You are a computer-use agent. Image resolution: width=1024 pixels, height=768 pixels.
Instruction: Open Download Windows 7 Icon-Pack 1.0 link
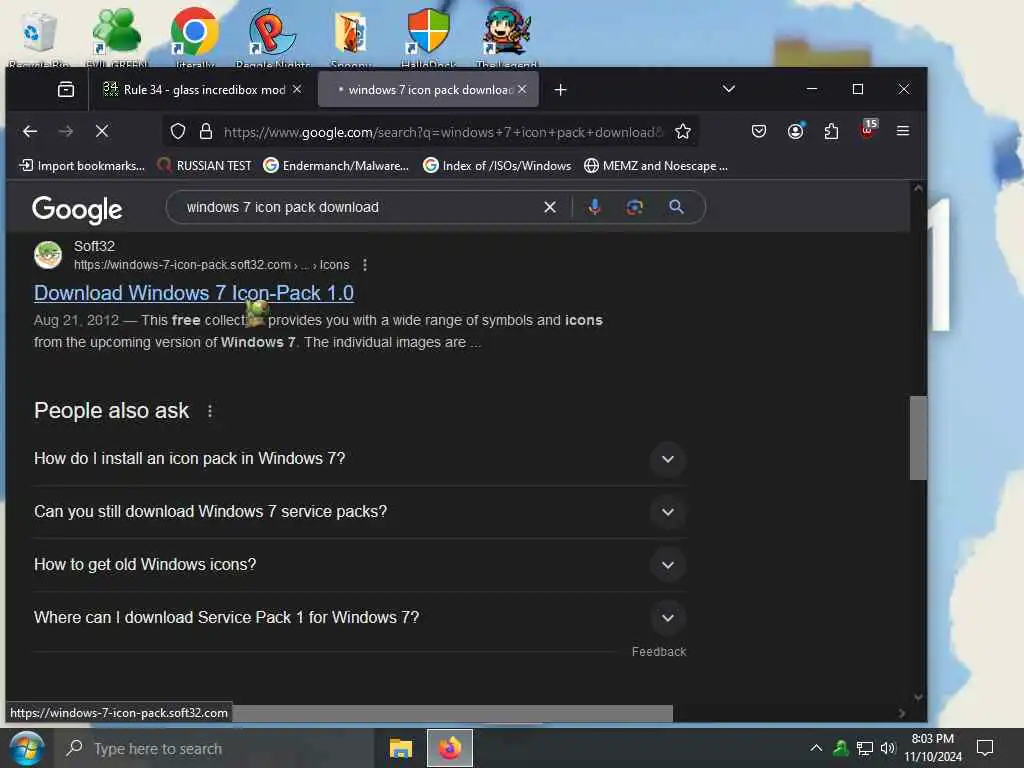194,293
